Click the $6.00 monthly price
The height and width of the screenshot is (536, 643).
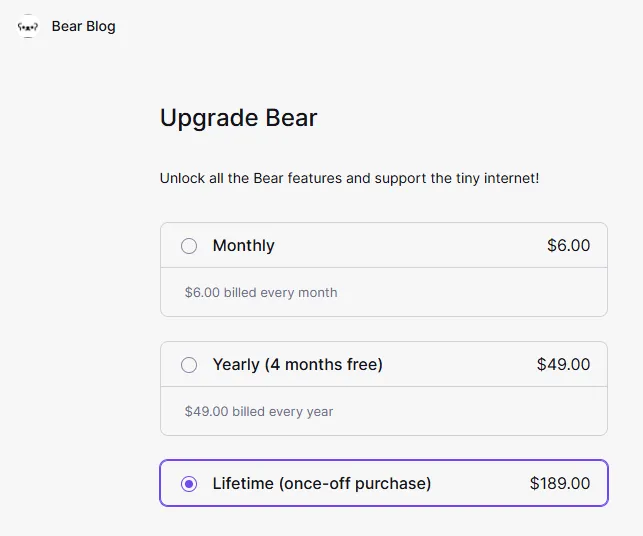click(568, 246)
